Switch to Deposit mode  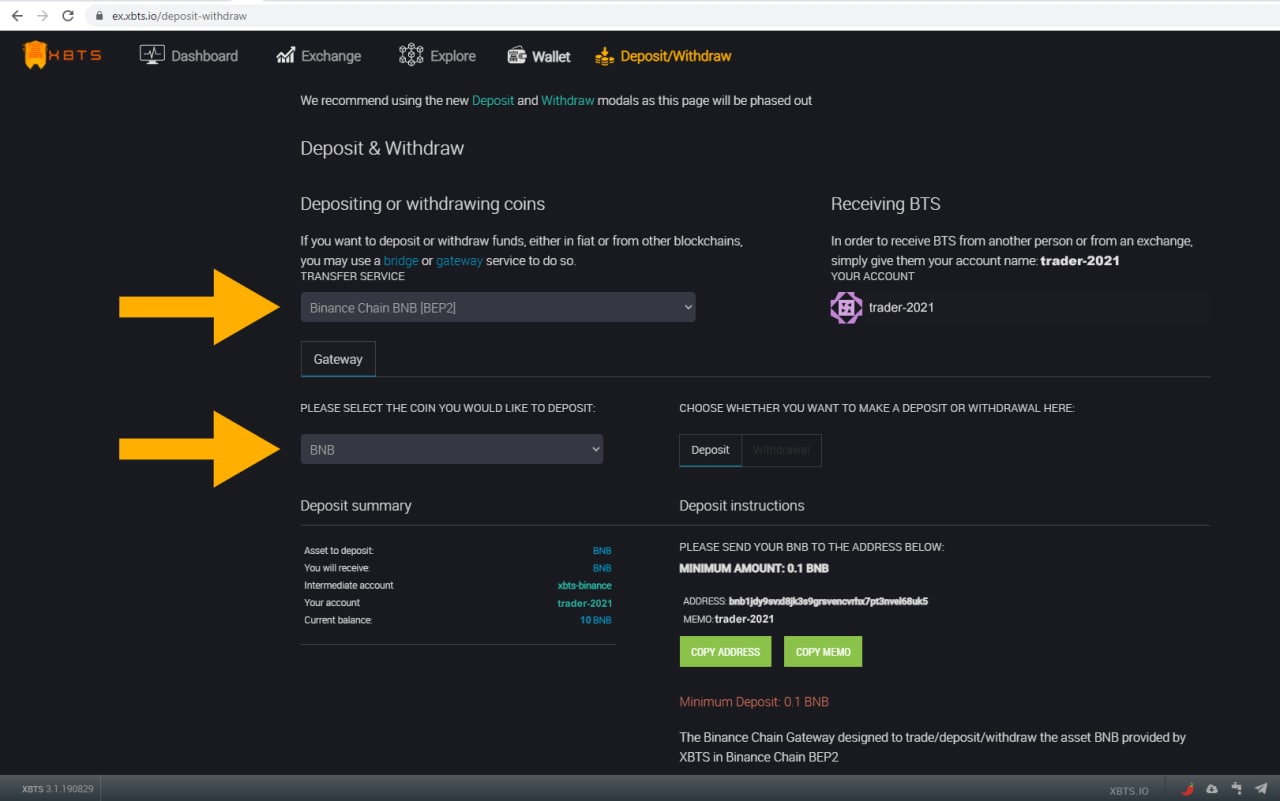[x=710, y=450]
